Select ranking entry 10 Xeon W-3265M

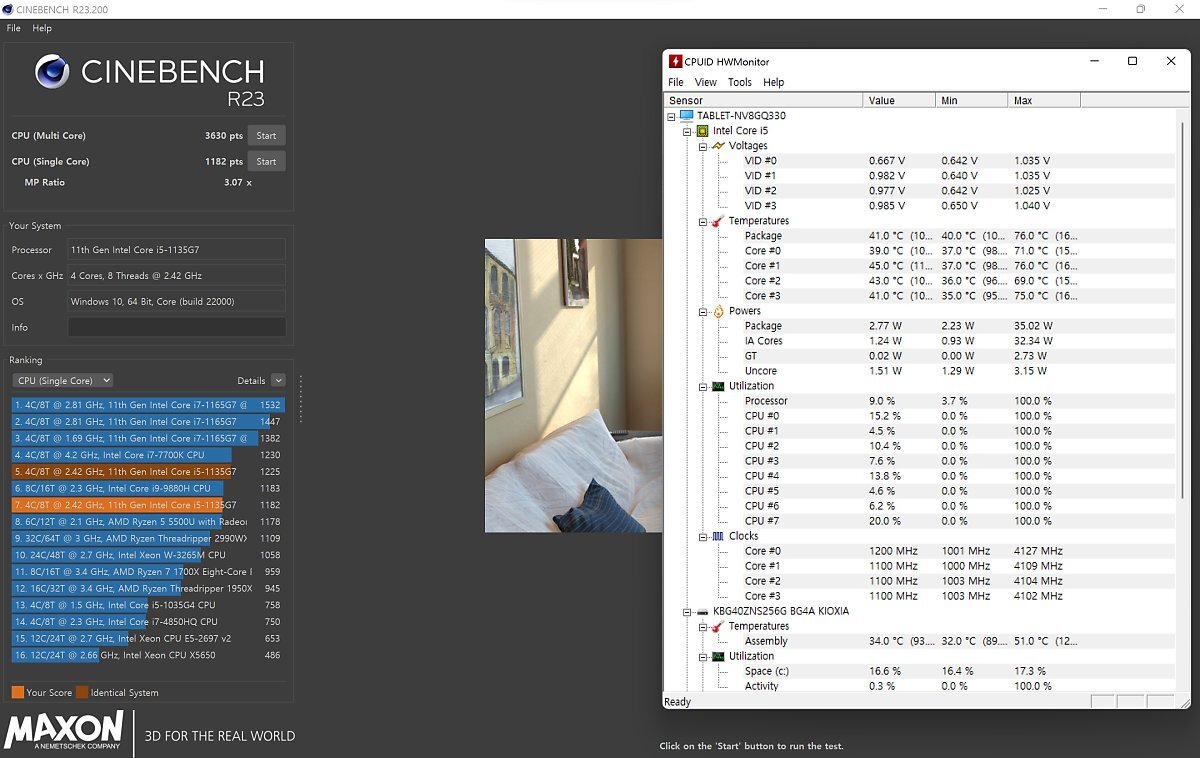coord(149,555)
